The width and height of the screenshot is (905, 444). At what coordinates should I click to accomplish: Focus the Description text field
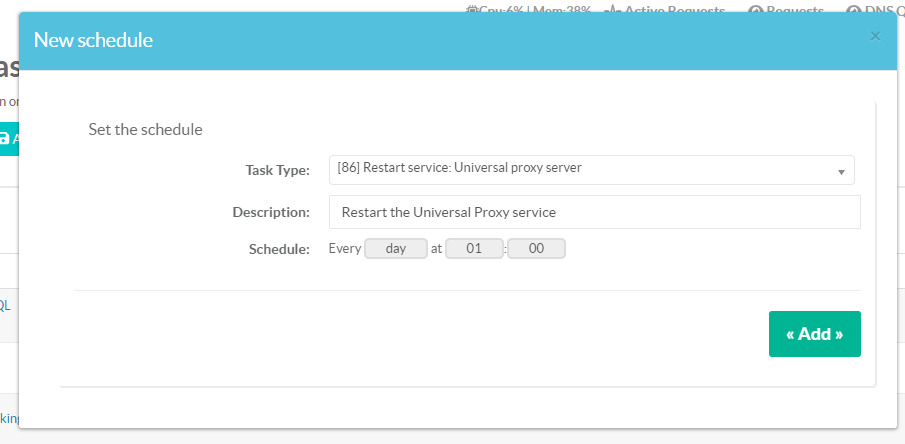tap(594, 212)
